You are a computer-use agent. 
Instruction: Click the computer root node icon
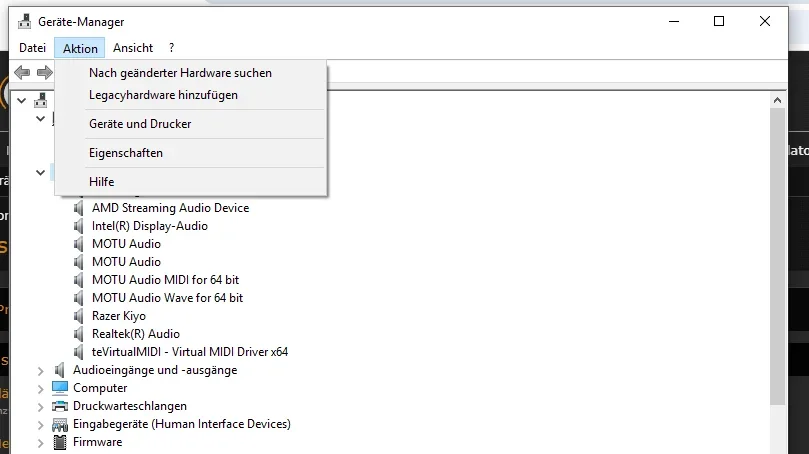[41, 100]
